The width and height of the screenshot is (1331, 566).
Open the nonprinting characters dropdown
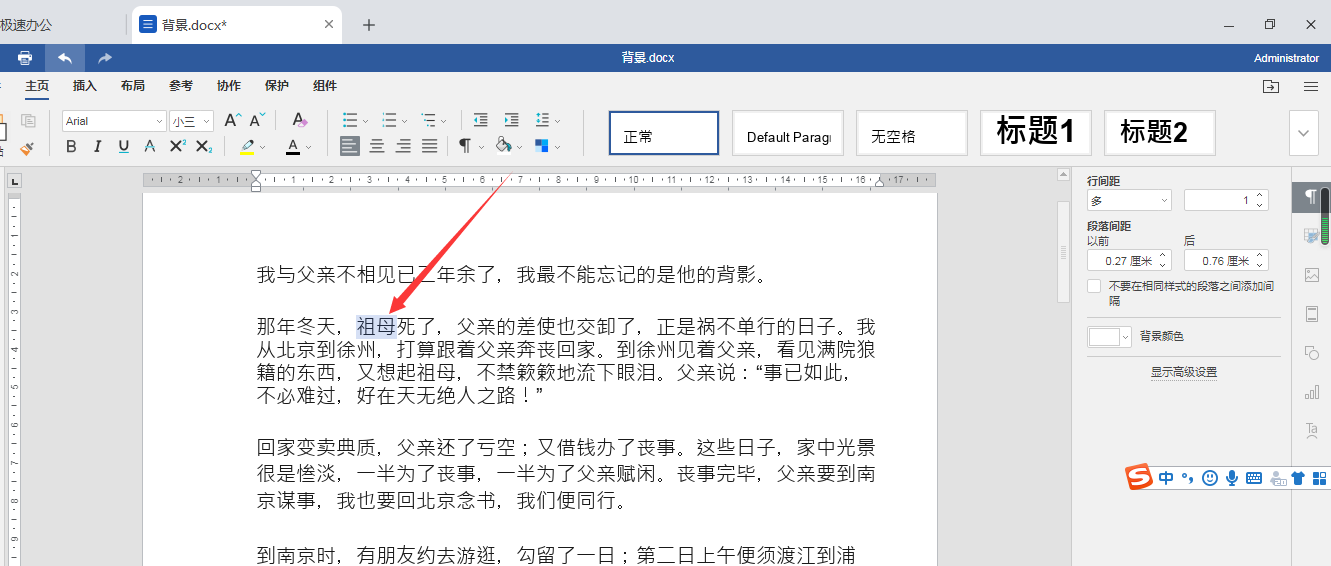pos(481,147)
